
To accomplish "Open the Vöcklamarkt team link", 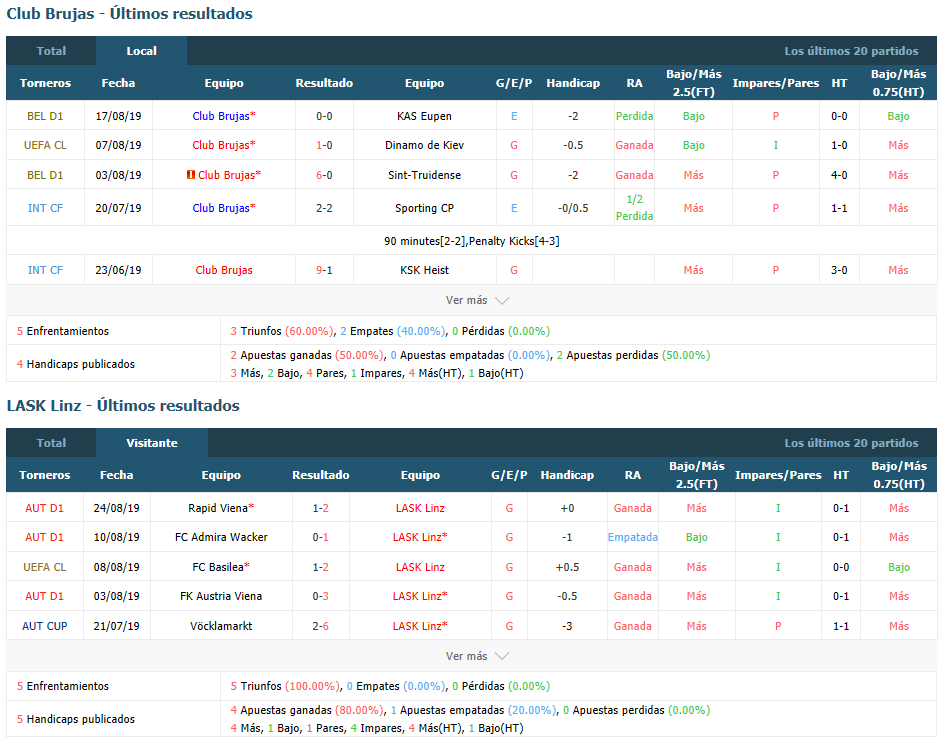I will [x=221, y=626].
